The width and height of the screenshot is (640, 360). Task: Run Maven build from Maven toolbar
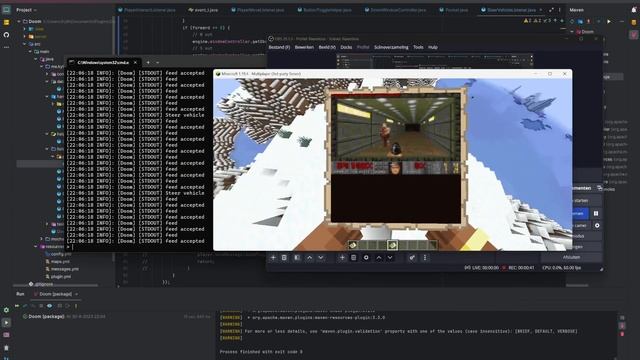pos(609,21)
